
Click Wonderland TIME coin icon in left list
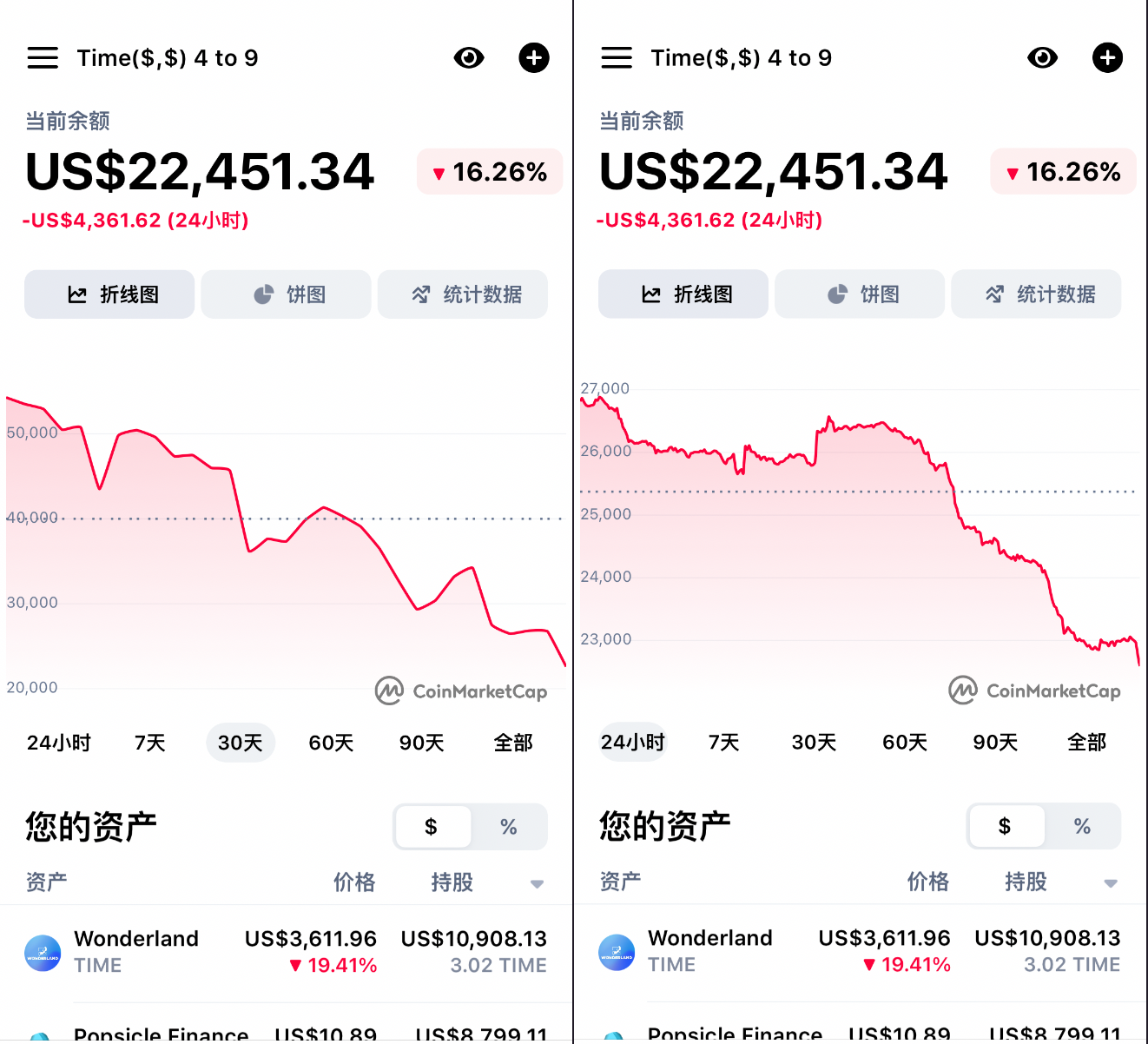[x=43, y=953]
